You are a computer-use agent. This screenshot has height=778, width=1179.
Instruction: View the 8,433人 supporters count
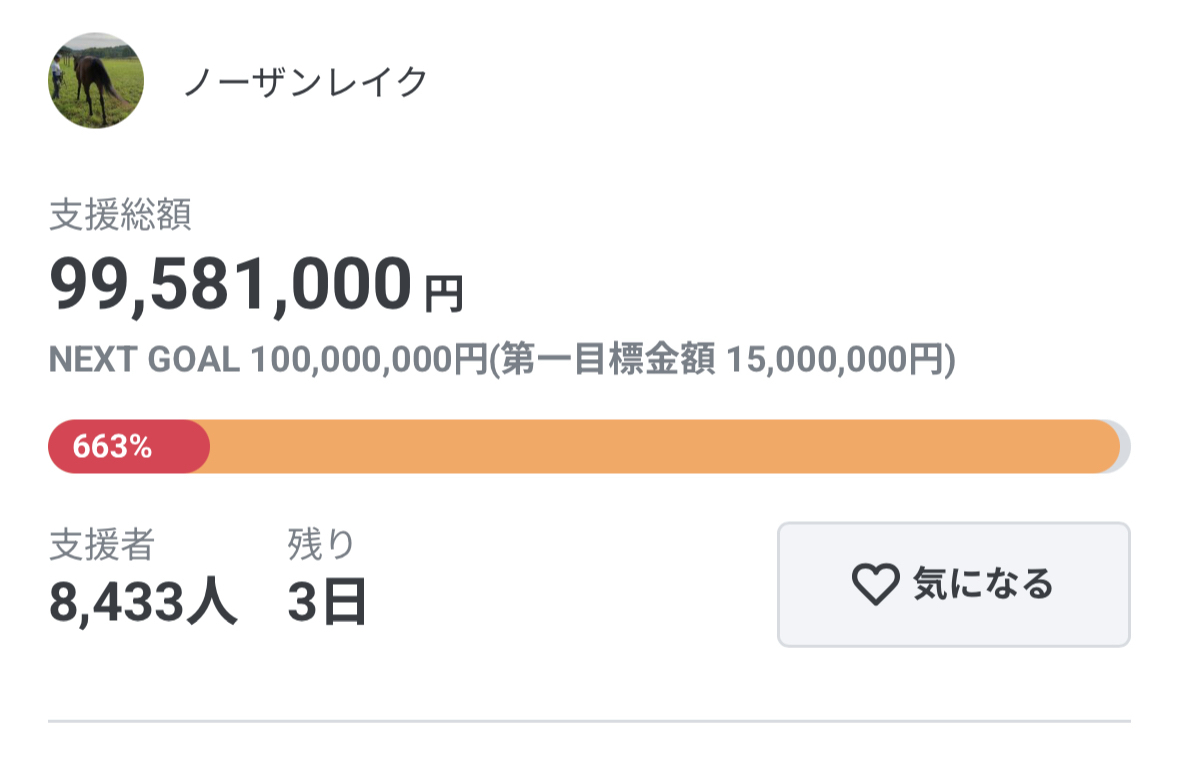click(143, 602)
